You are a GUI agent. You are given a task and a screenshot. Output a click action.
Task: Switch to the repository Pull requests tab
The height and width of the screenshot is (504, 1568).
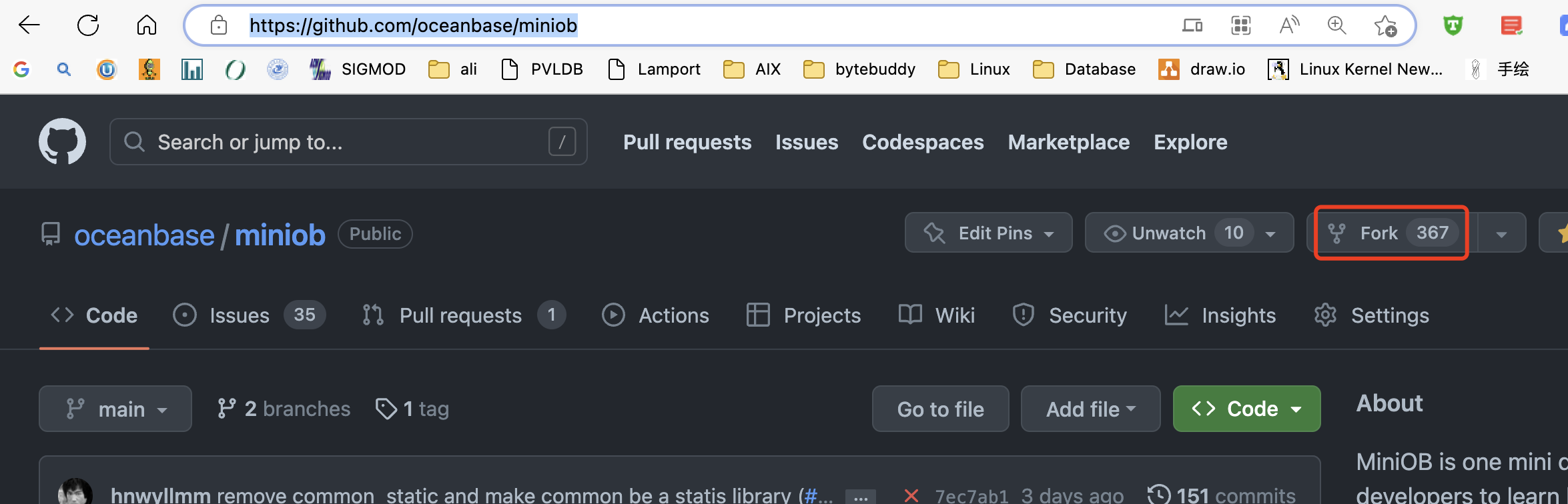tap(464, 315)
